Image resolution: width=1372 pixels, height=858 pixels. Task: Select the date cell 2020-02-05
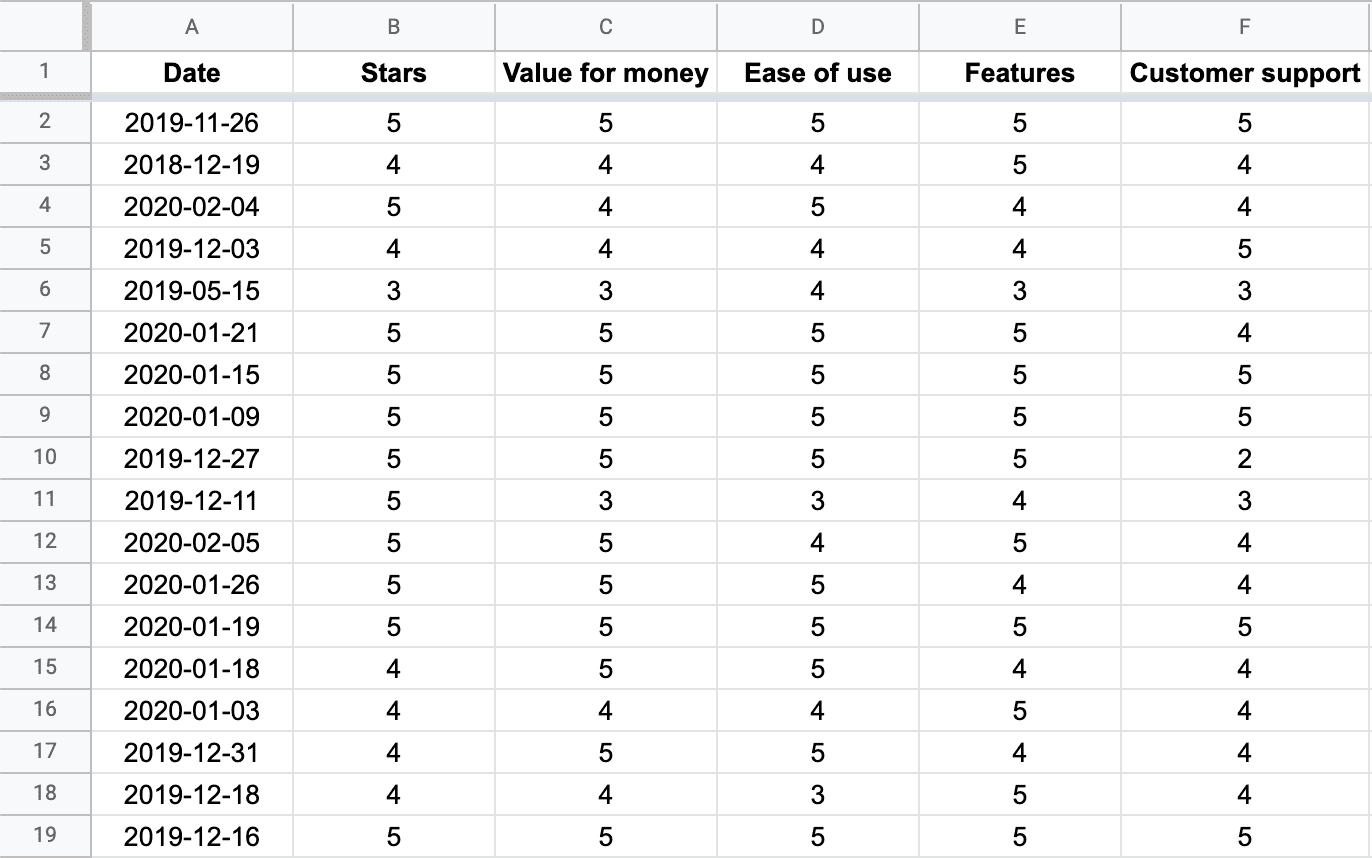[192, 543]
